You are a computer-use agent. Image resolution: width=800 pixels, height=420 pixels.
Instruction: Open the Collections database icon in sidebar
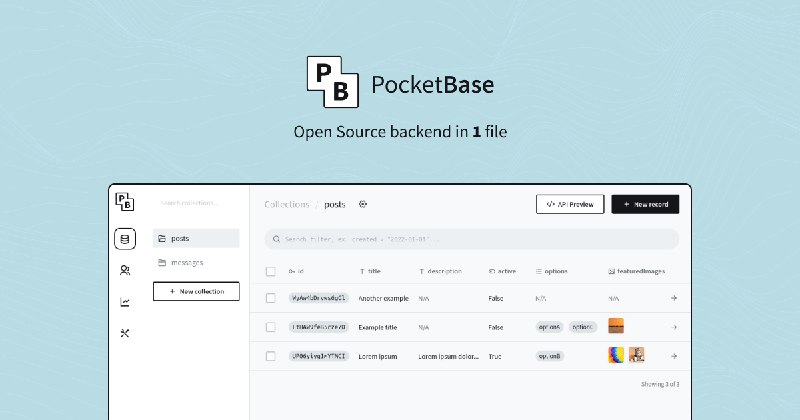point(125,239)
